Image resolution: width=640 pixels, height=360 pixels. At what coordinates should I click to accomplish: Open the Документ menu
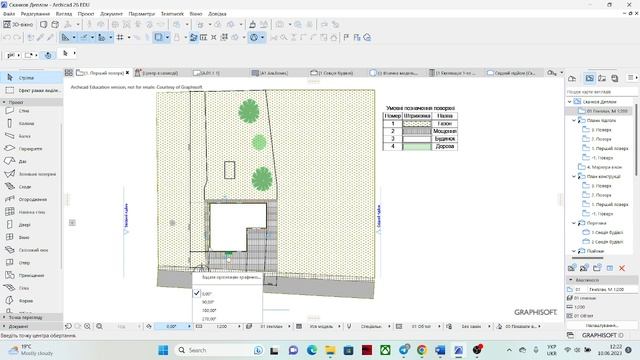click(111, 13)
